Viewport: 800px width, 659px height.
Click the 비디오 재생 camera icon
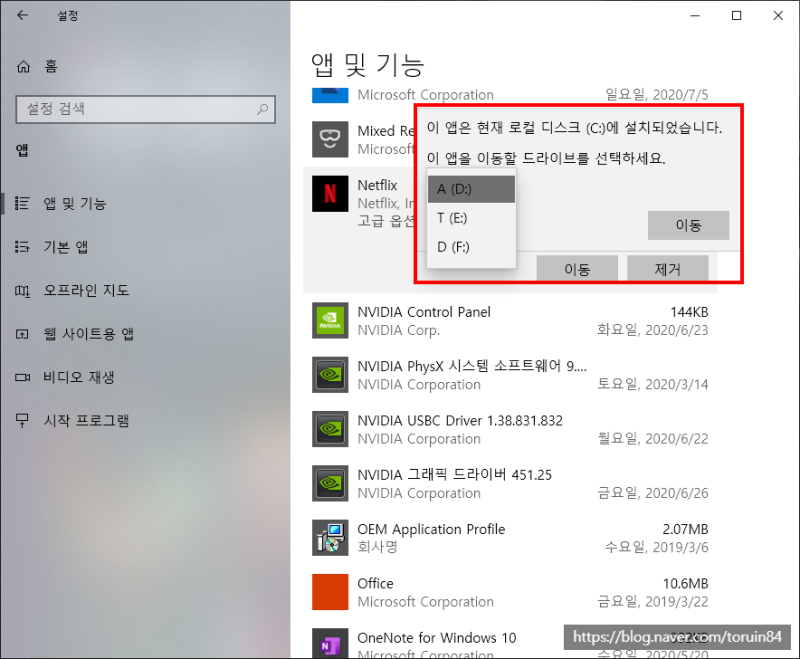(22, 377)
